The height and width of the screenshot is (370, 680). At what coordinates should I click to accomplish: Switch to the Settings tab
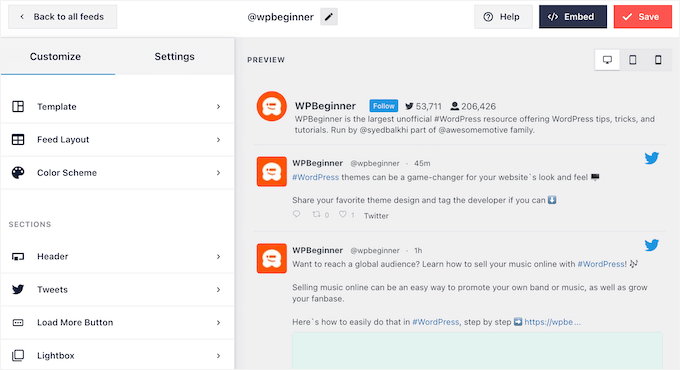click(x=174, y=56)
